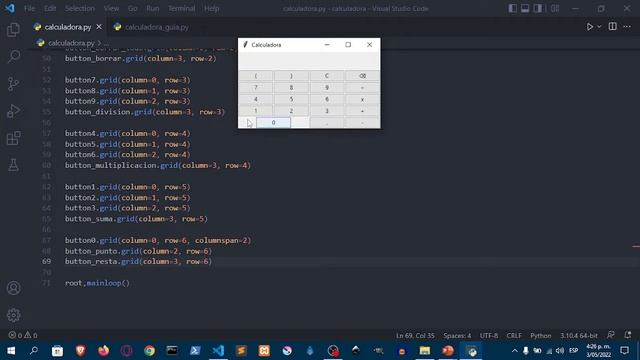The height and width of the screenshot is (360, 640).
Task: Open the Accounts menu icon
Action: coord(13,288)
